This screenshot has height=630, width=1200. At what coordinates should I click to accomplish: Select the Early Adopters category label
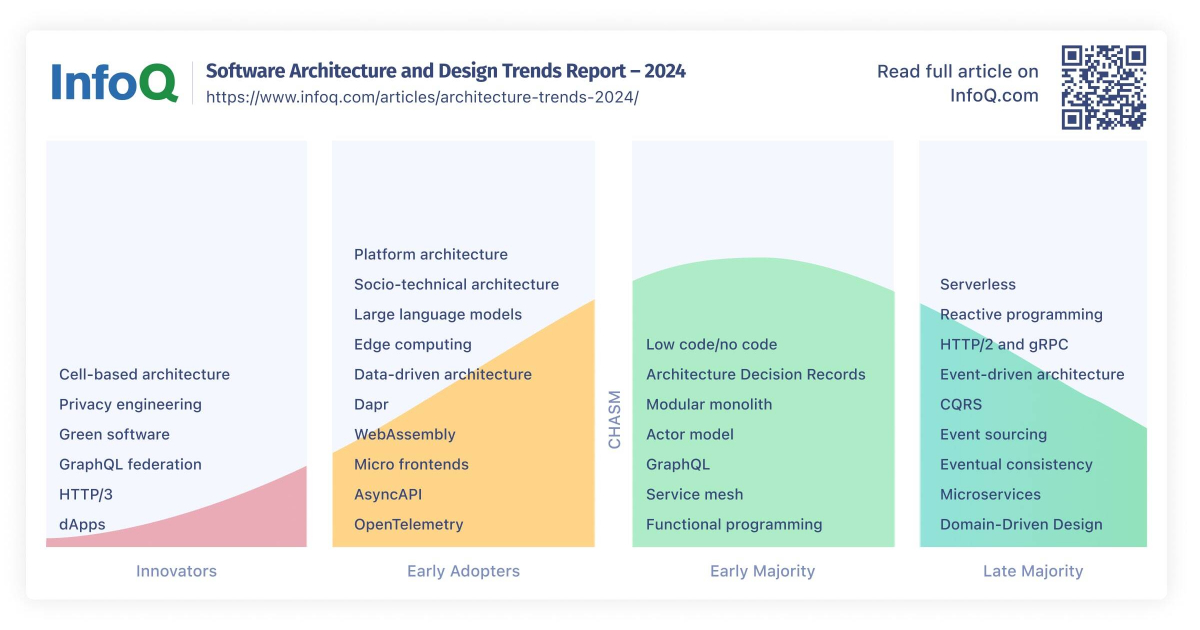tap(463, 571)
